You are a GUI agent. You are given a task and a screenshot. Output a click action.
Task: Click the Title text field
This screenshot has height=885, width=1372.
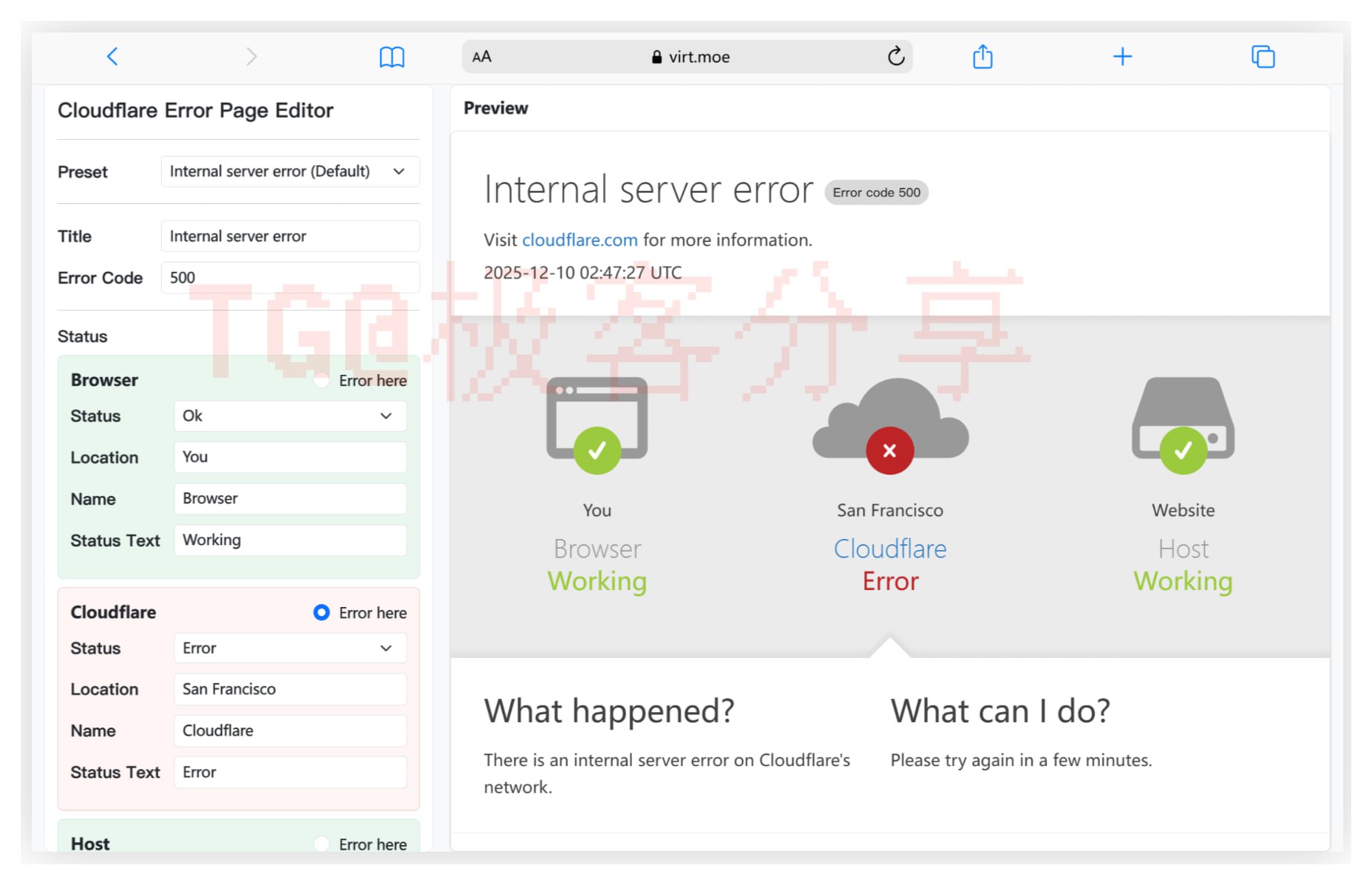(x=290, y=237)
